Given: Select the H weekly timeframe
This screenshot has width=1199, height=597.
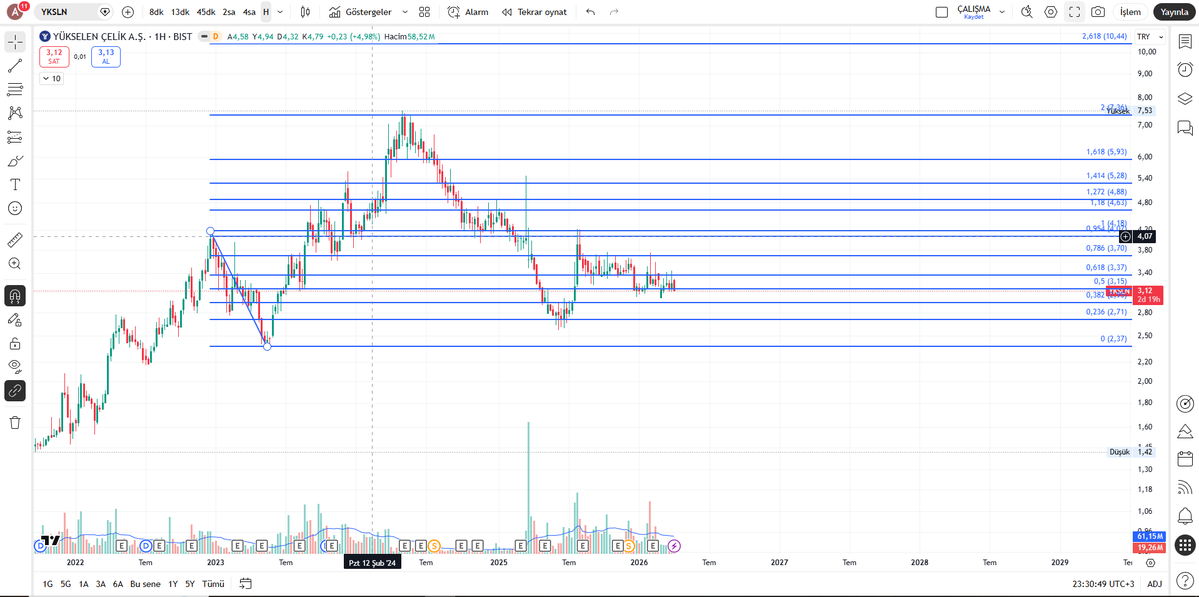Looking at the screenshot, I should pos(265,12).
